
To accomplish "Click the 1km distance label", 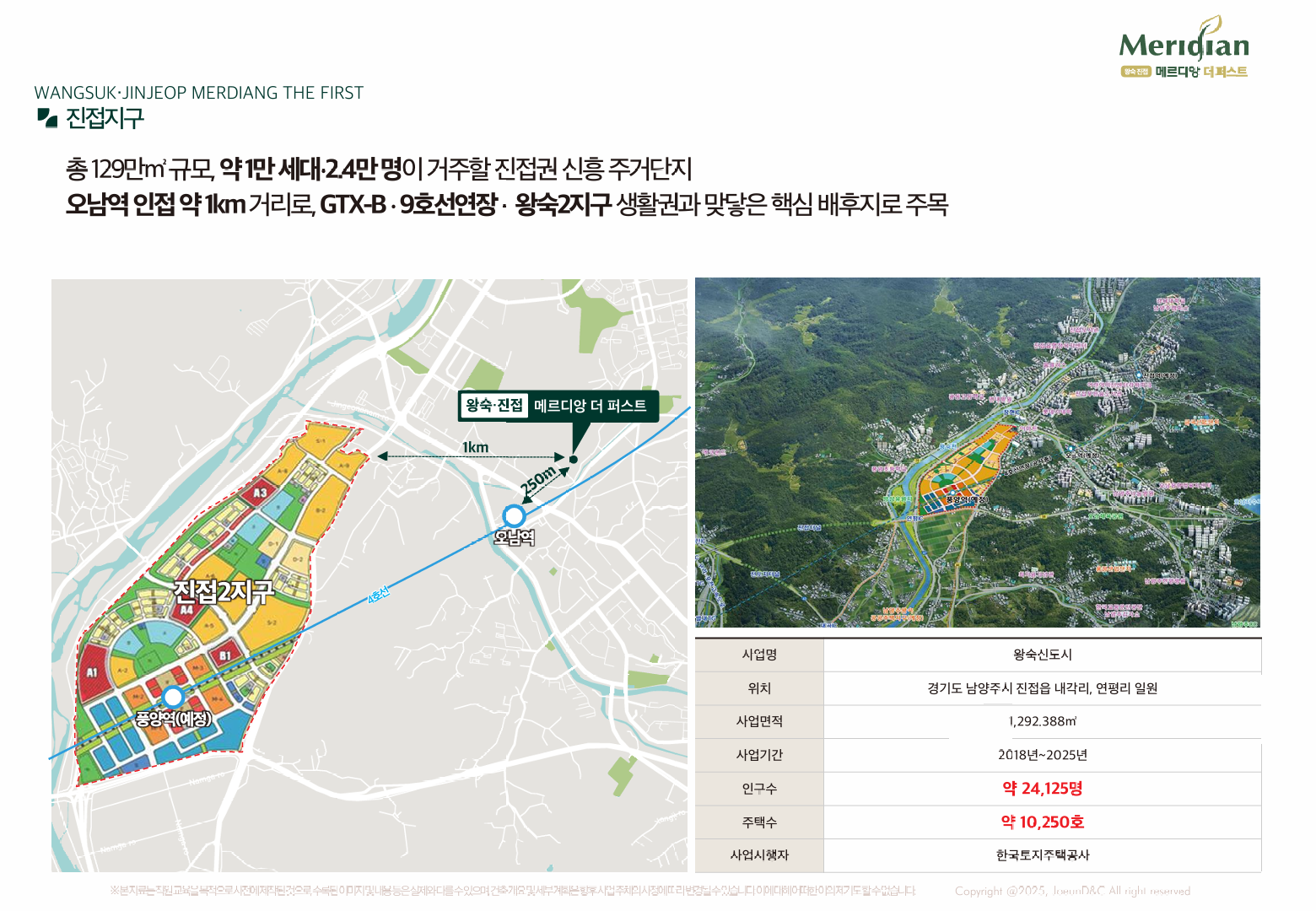I will [x=475, y=447].
